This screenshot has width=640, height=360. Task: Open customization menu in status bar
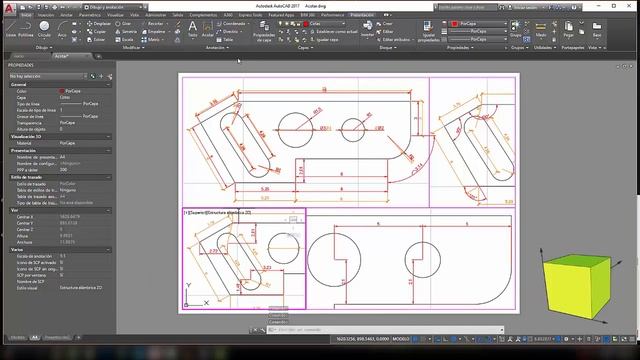pyautogui.click(x=632, y=339)
